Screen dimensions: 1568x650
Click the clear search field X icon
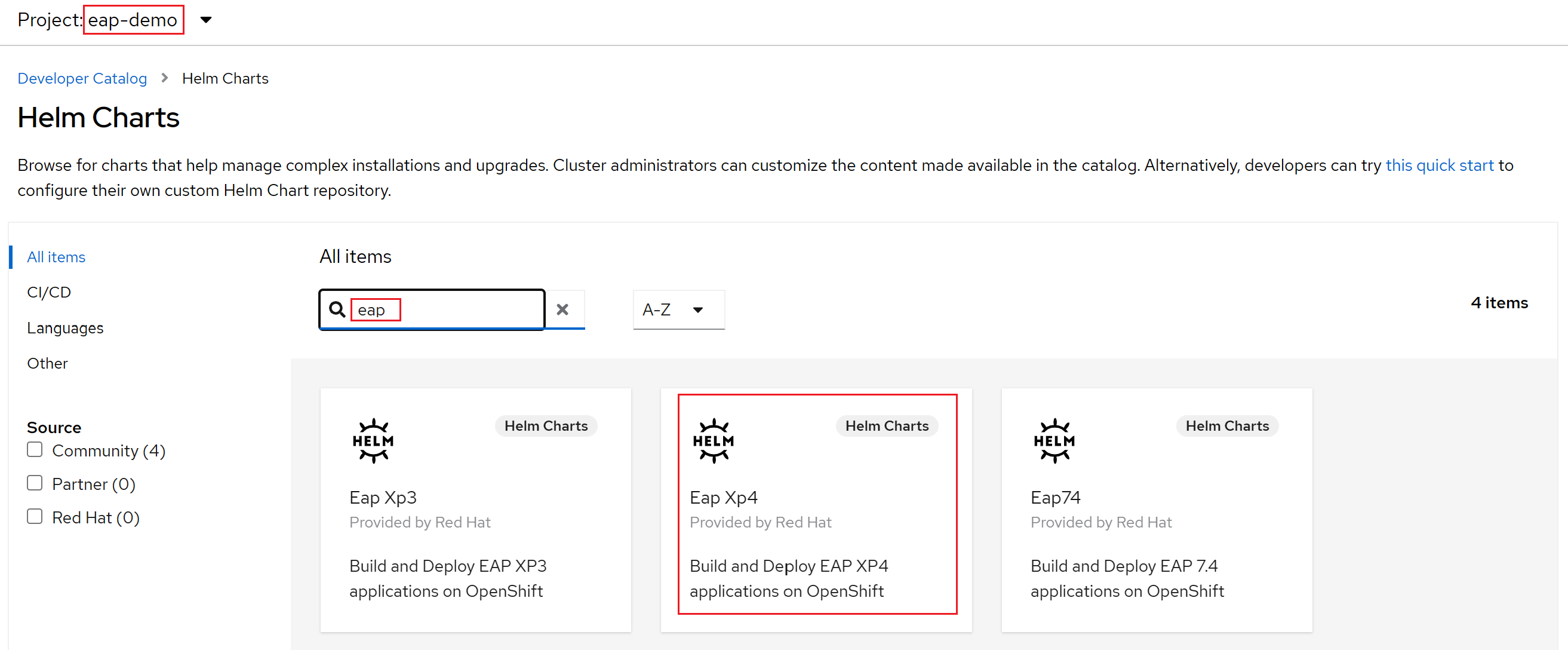tap(565, 309)
